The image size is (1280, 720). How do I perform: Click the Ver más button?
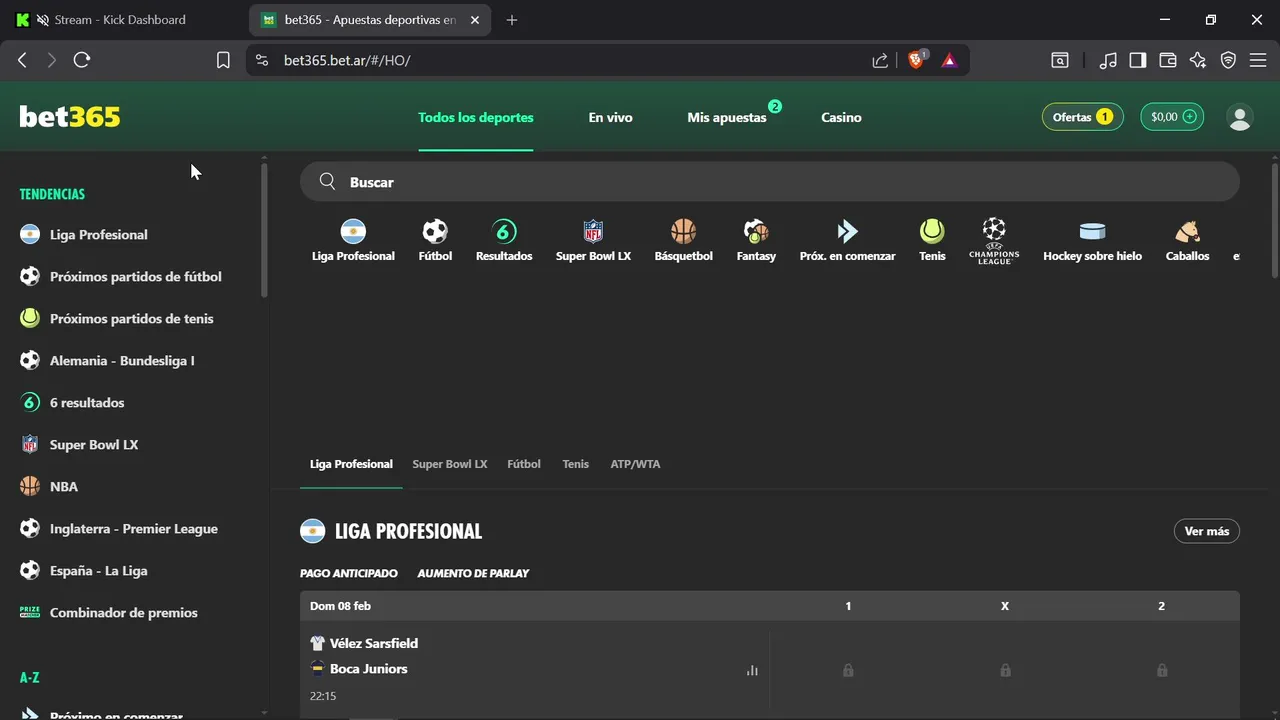tap(1206, 531)
